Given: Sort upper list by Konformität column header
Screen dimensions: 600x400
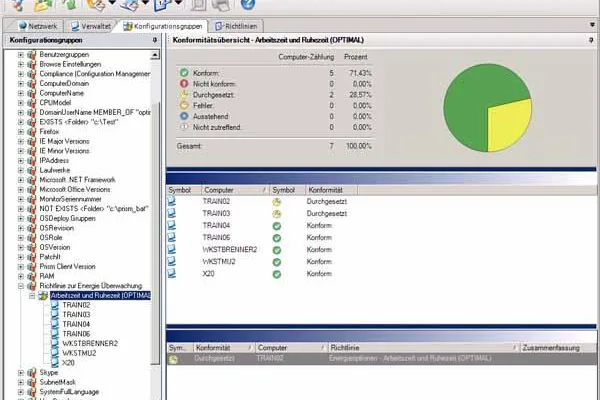Looking at the screenshot, I should click(331, 190).
